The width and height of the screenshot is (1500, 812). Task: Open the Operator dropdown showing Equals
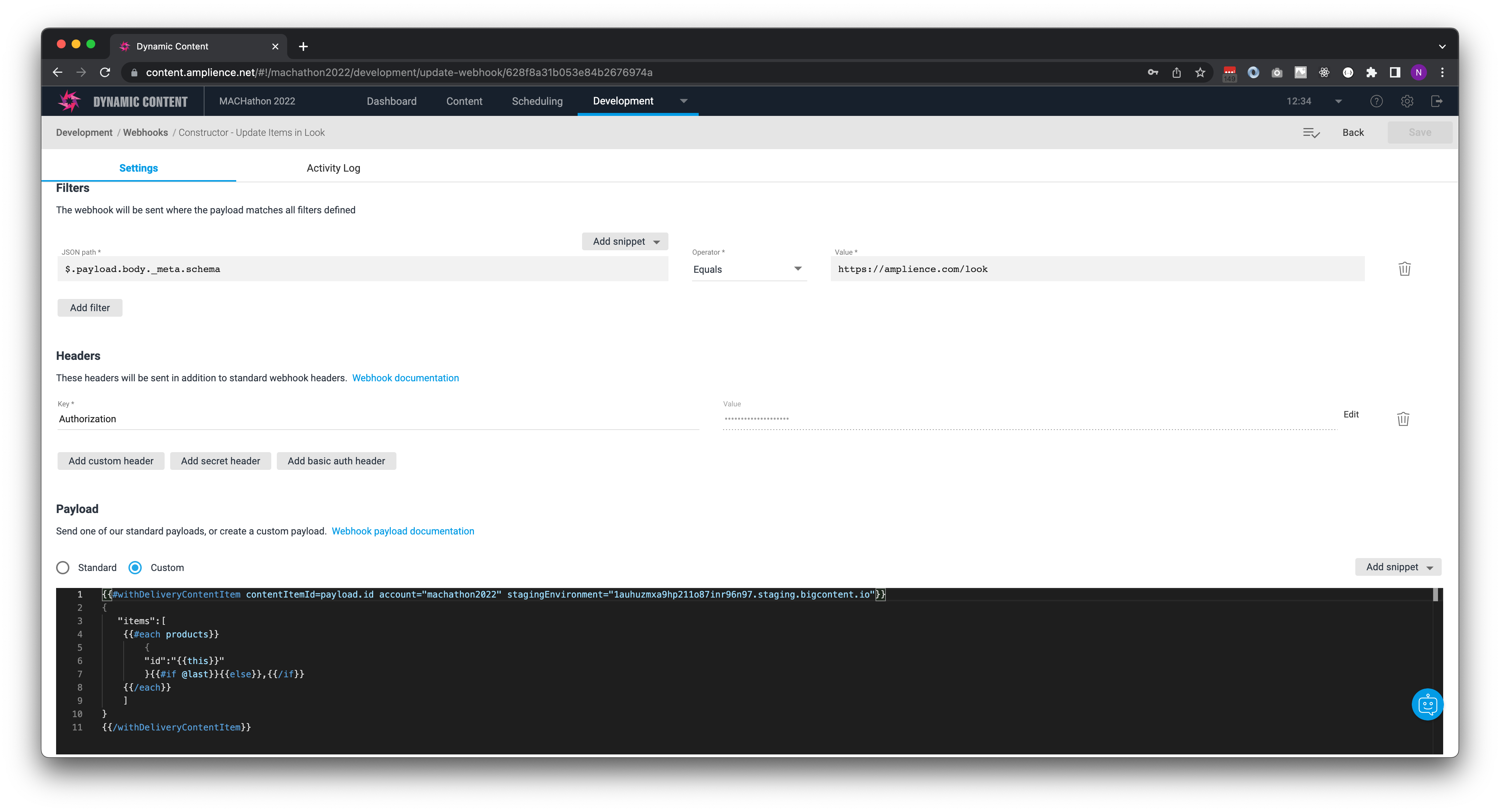[749, 269]
